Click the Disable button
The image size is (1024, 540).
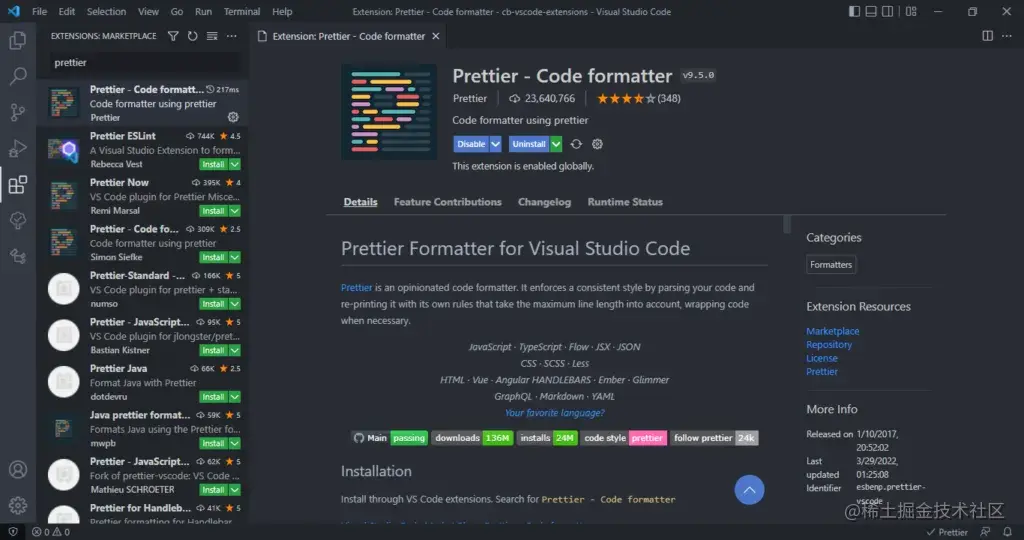(471, 144)
